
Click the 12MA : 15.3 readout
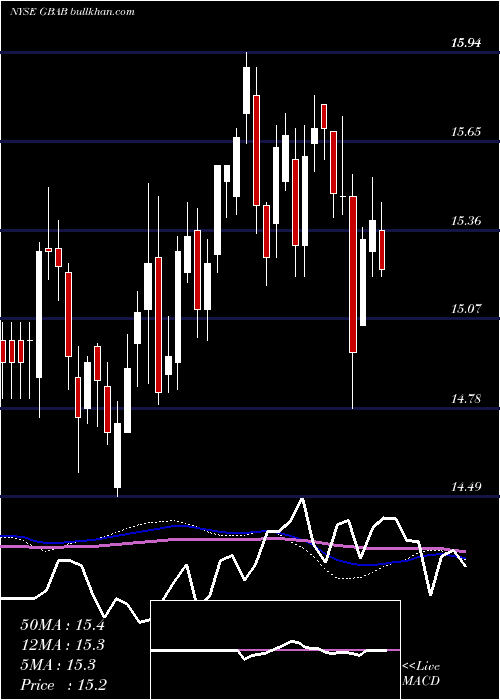tap(62, 645)
